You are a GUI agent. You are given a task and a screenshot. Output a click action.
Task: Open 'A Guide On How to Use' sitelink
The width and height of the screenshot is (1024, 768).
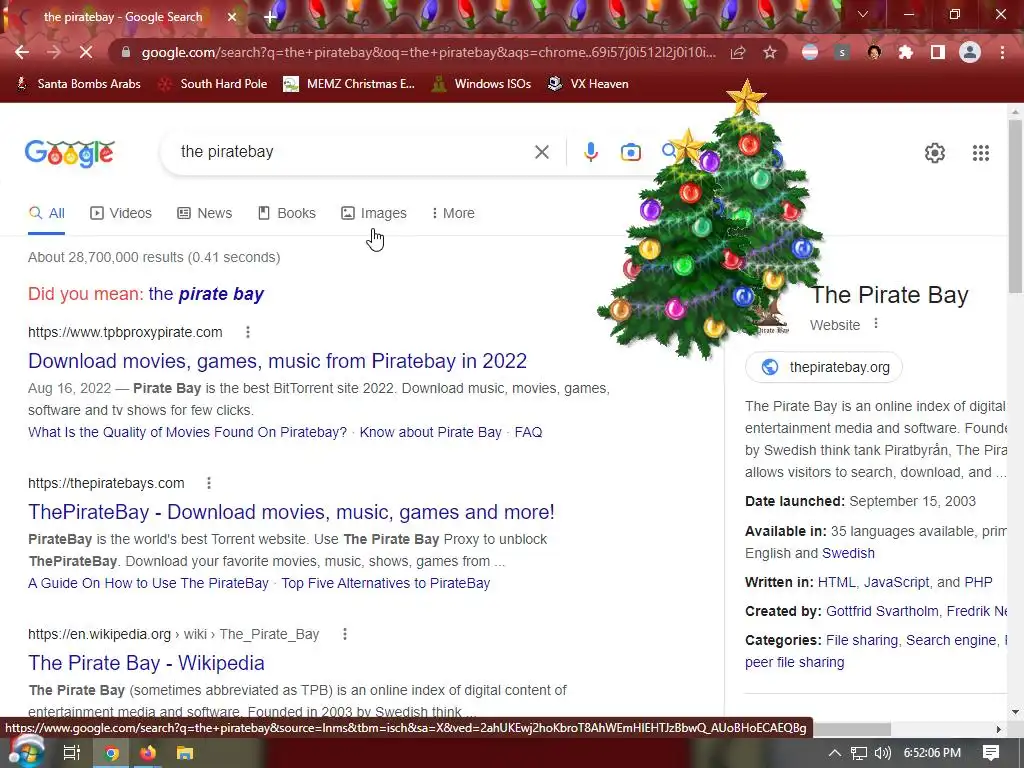pos(148,583)
